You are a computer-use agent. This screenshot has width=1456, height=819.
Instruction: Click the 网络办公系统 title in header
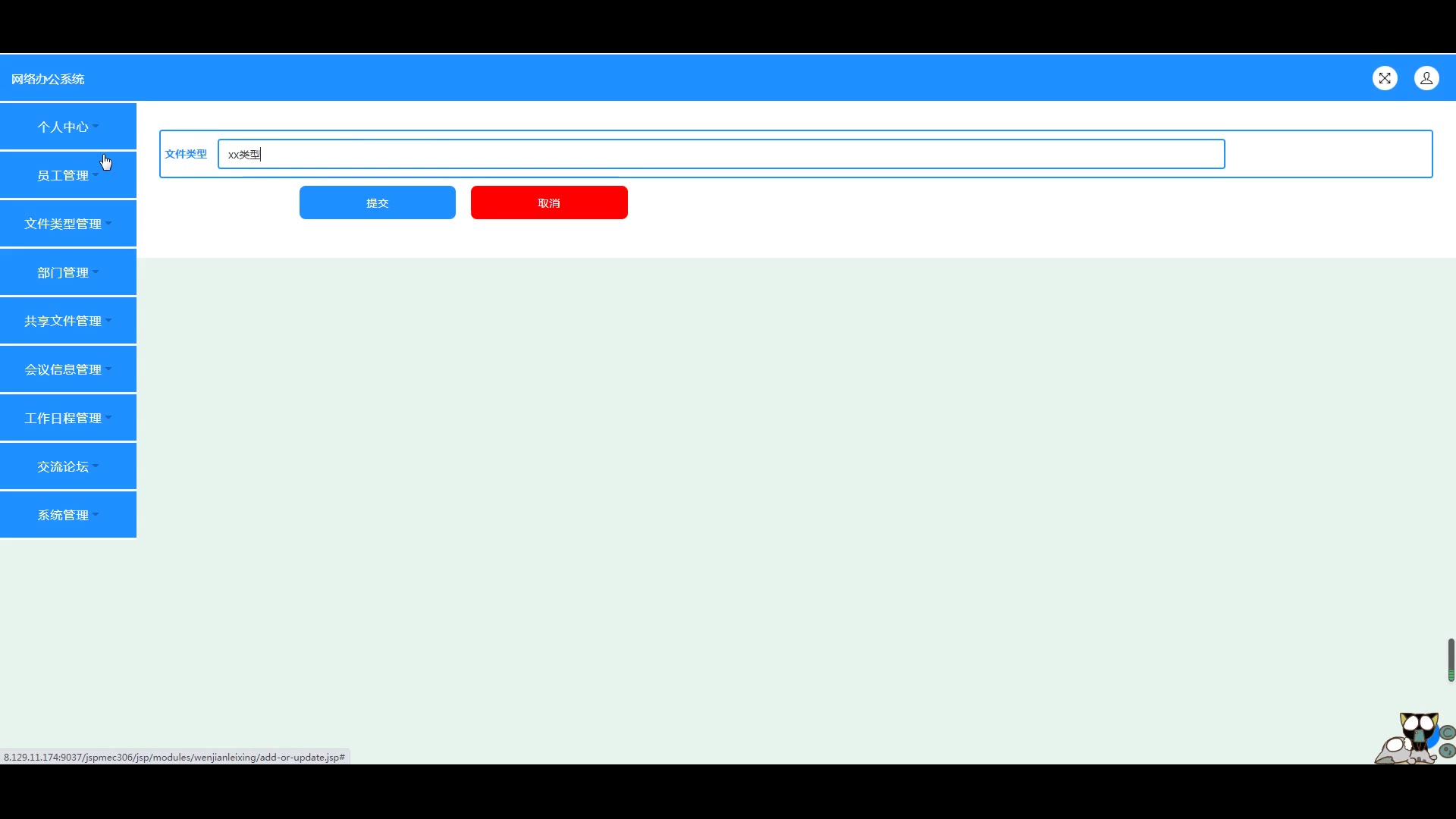pos(48,79)
